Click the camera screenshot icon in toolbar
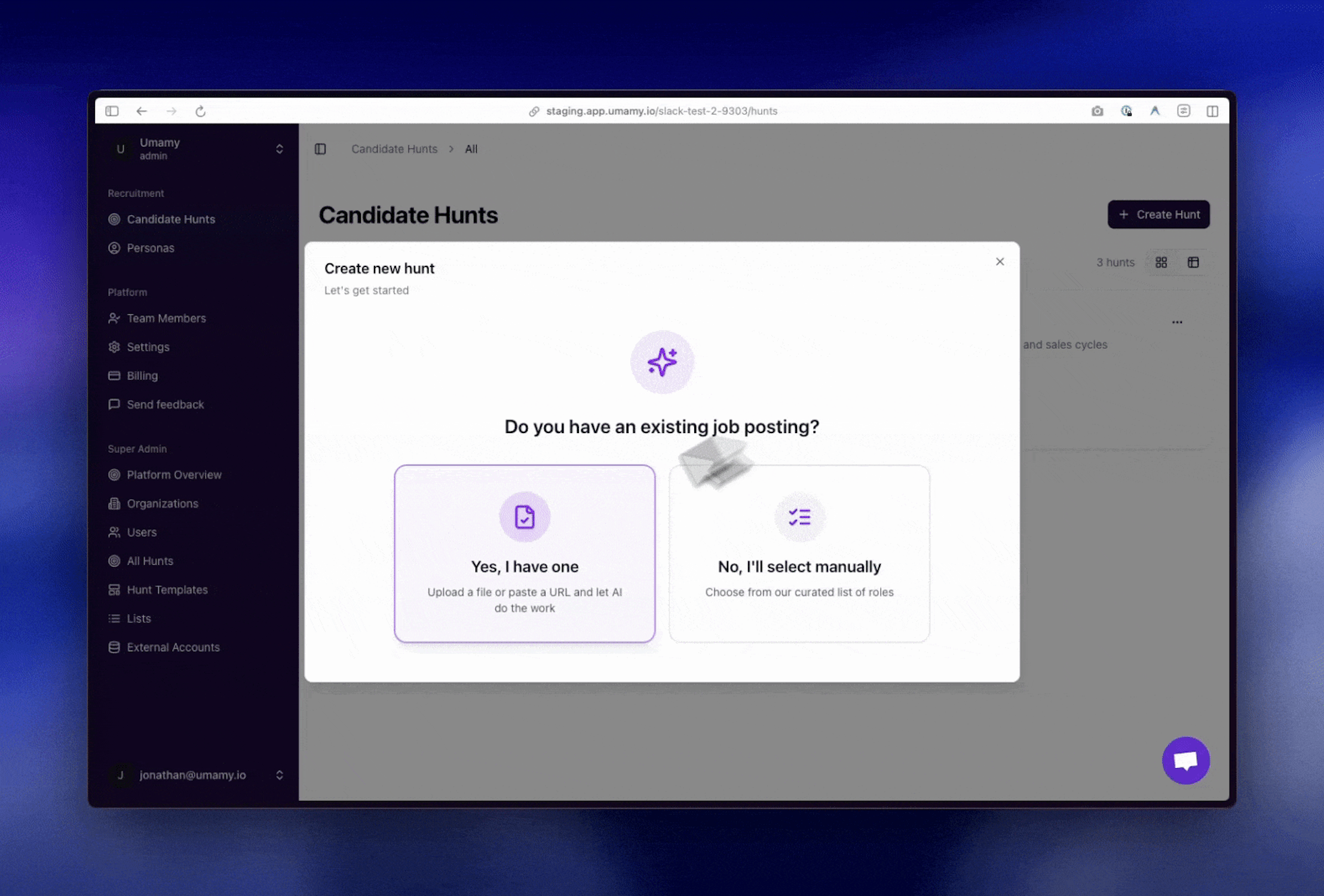The width and height of the screenshot is (1324, 896). (1097, 111)
